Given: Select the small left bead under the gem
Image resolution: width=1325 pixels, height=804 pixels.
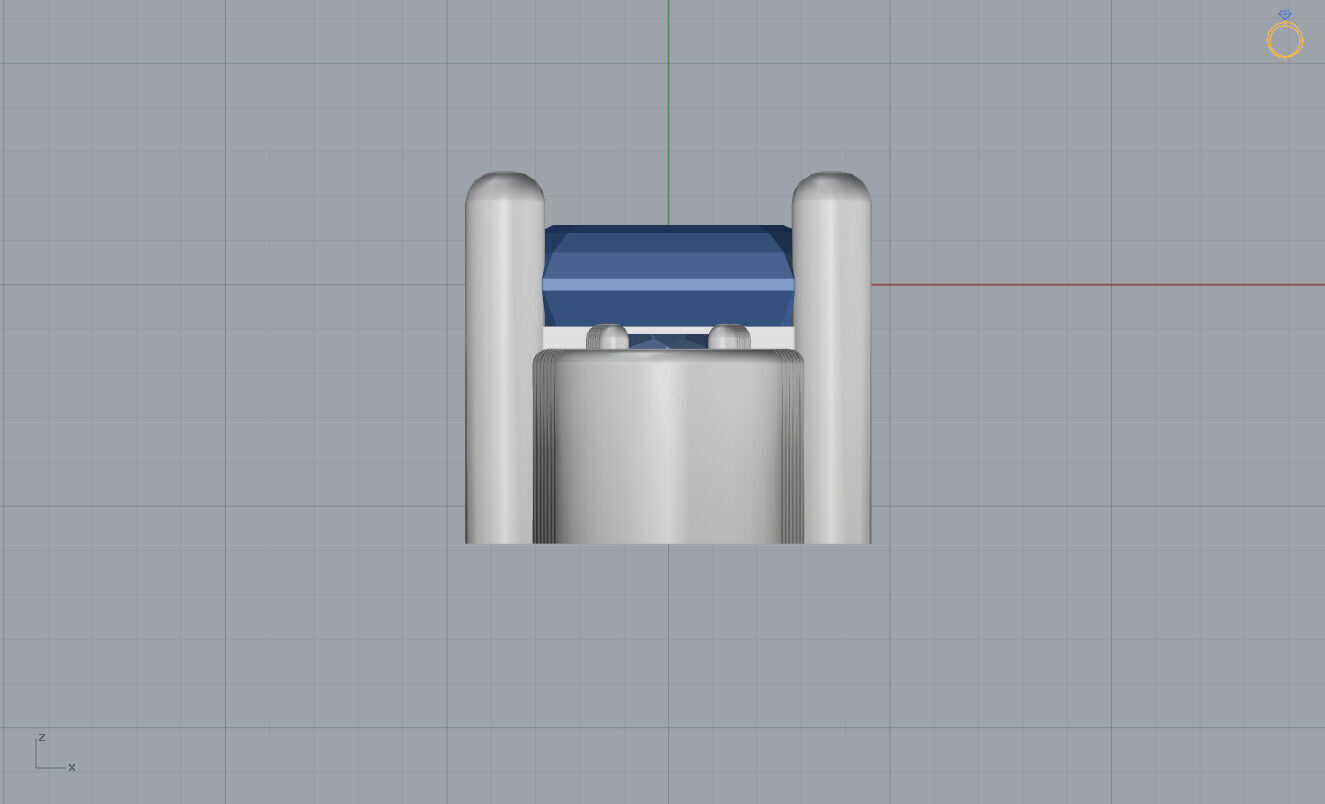Looking at the screenshot, I should coord(608,338).
